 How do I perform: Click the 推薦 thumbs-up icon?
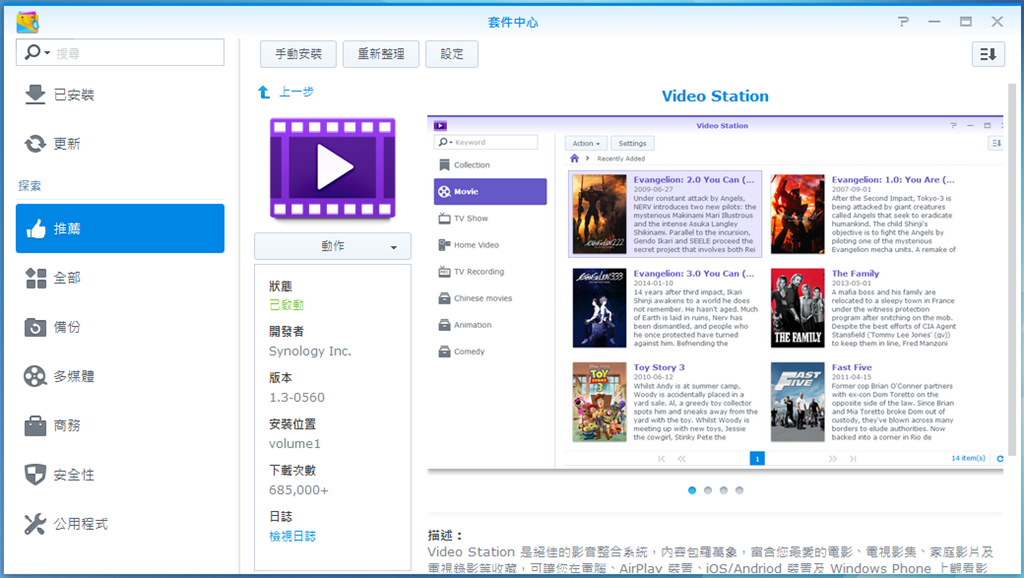(36, 229)
